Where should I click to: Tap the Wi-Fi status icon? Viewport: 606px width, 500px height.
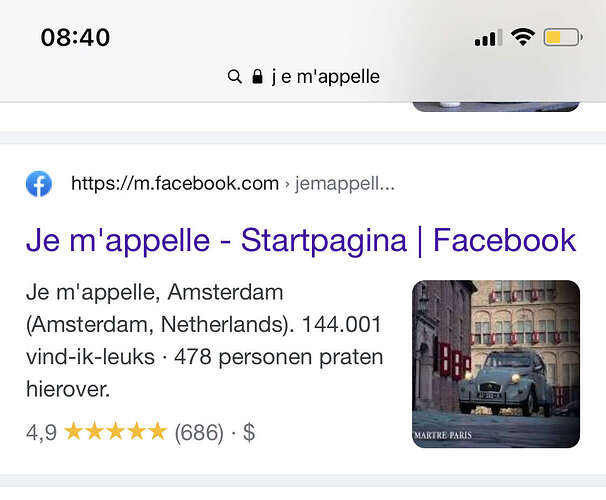point(523,37)
